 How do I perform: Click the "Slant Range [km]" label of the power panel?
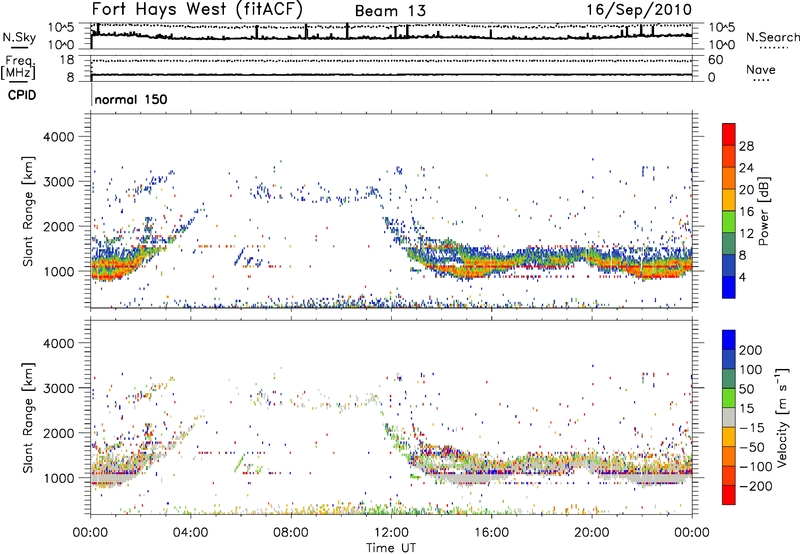pyautogui.click(x=28, y=211)
